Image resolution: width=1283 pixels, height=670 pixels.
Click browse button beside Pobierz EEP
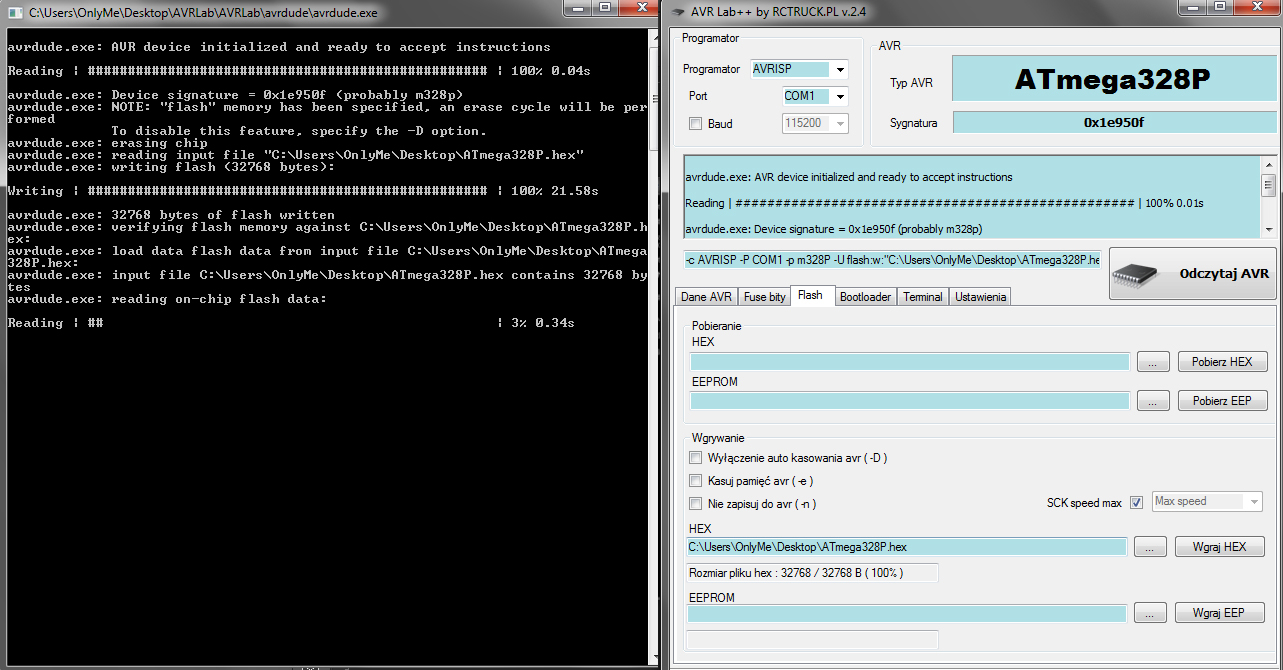click(x=1152, y=401)
